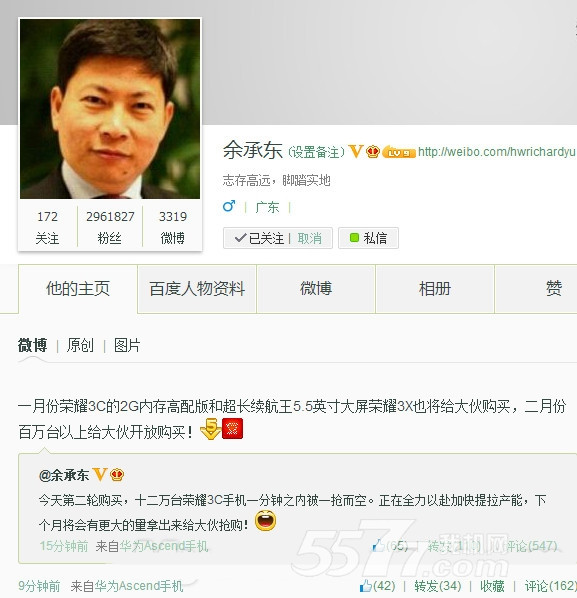Click 设置备注 to set a remark

coord(316,152)
